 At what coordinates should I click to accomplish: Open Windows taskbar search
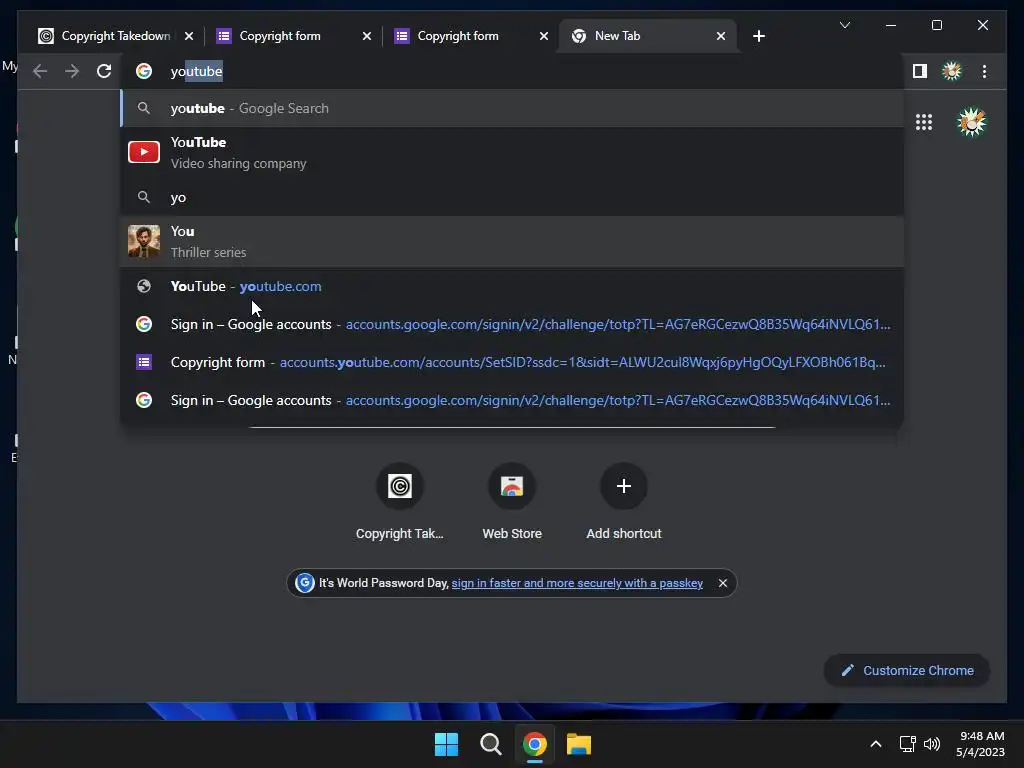click(x=490, y=744)
